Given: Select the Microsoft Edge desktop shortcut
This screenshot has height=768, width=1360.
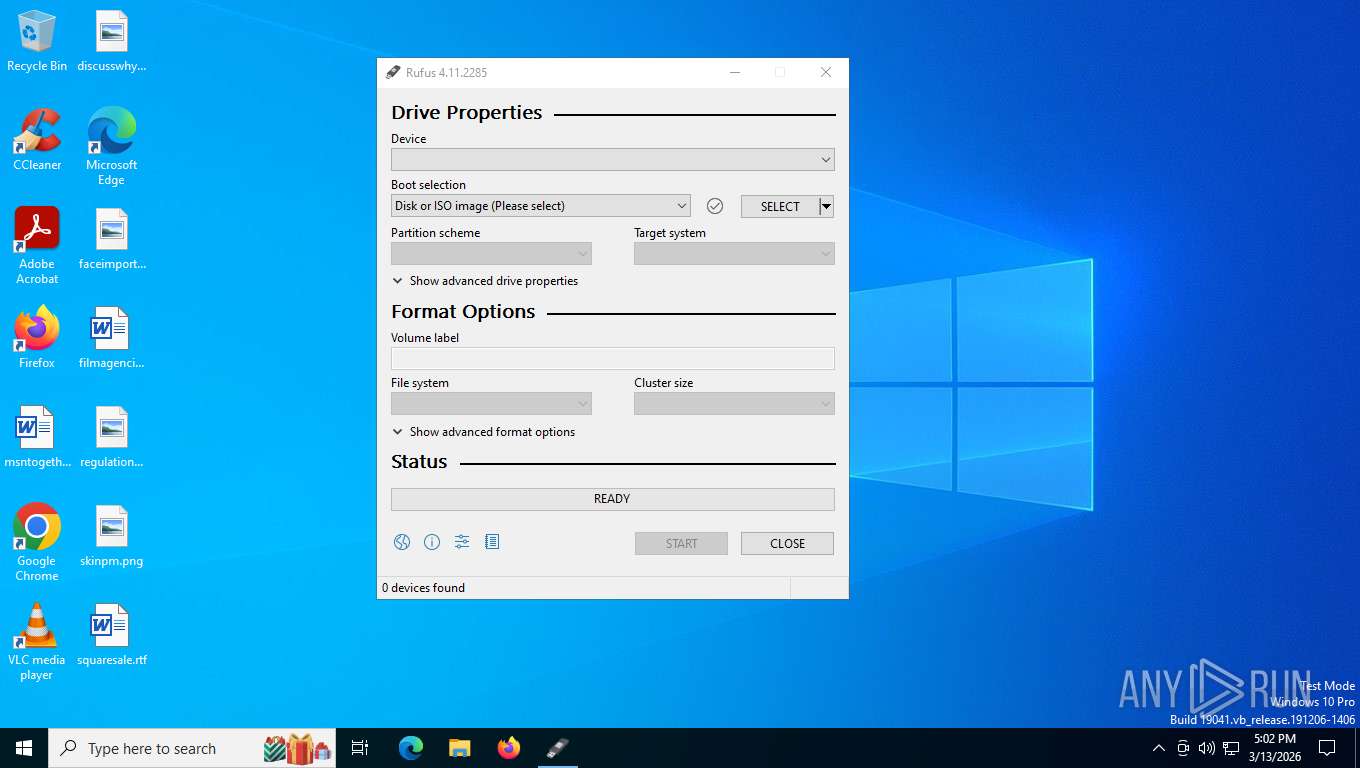Looking at the screenshot, I should [111, 147].
